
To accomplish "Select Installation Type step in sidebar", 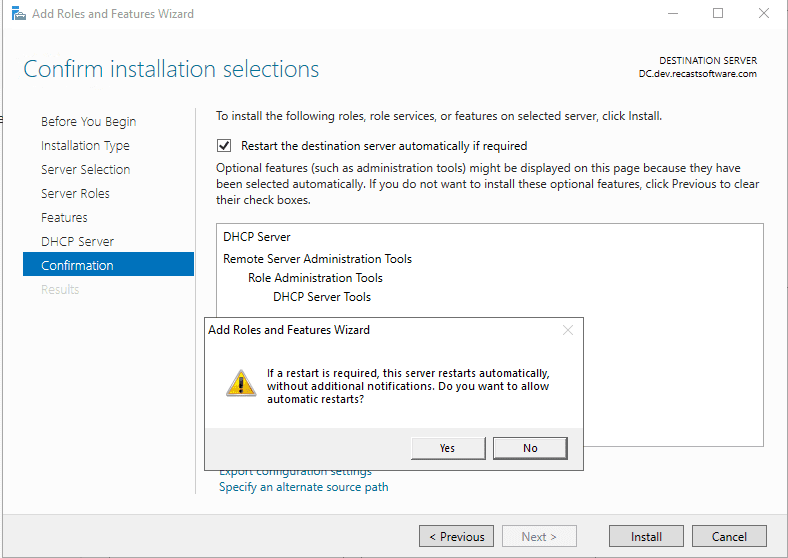I will click(85, 145).
